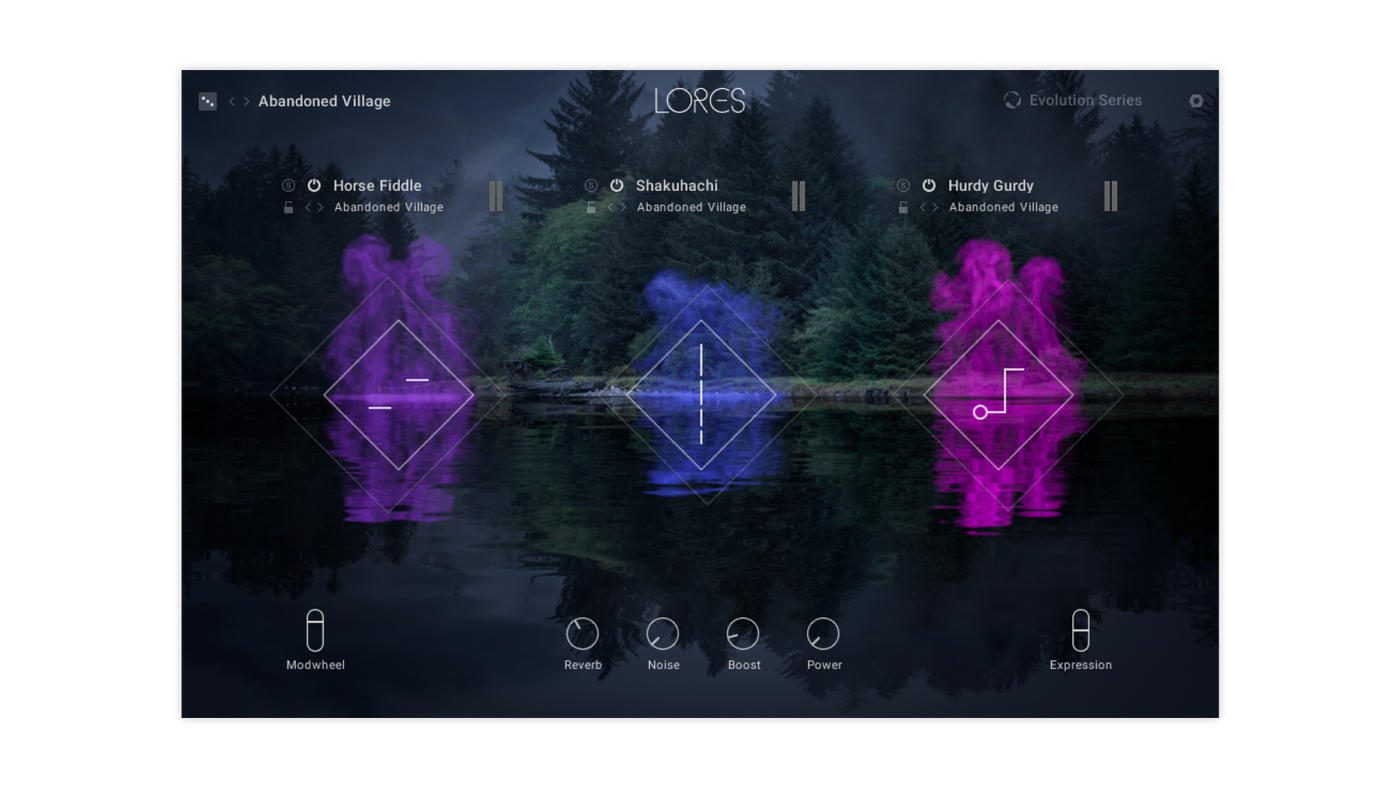The width and height of the screenshot is (1400, 788).
Task: Click the Reverb knob
Action: point(582,633)
